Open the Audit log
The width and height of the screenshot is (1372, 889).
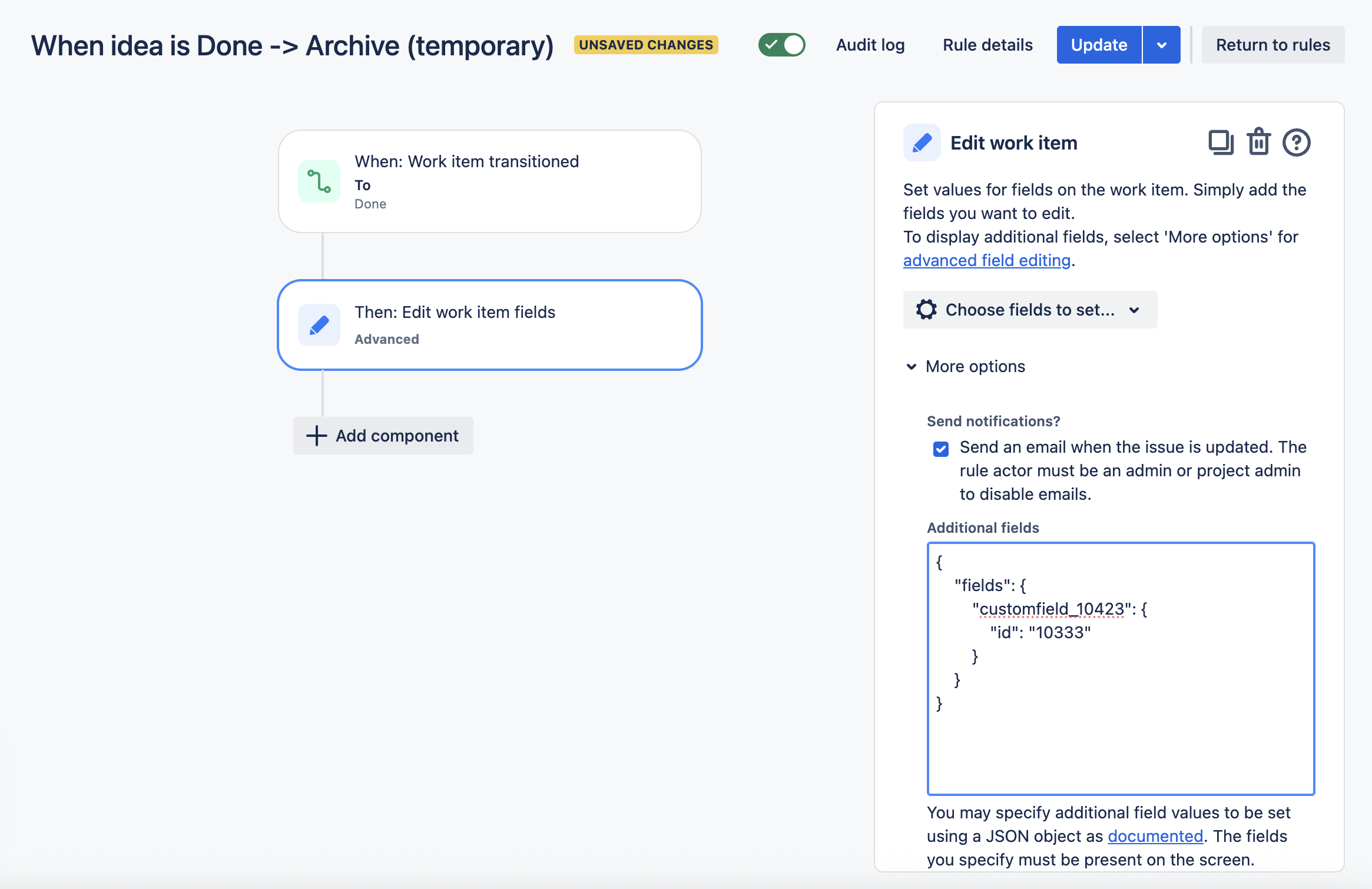[870, 45]
